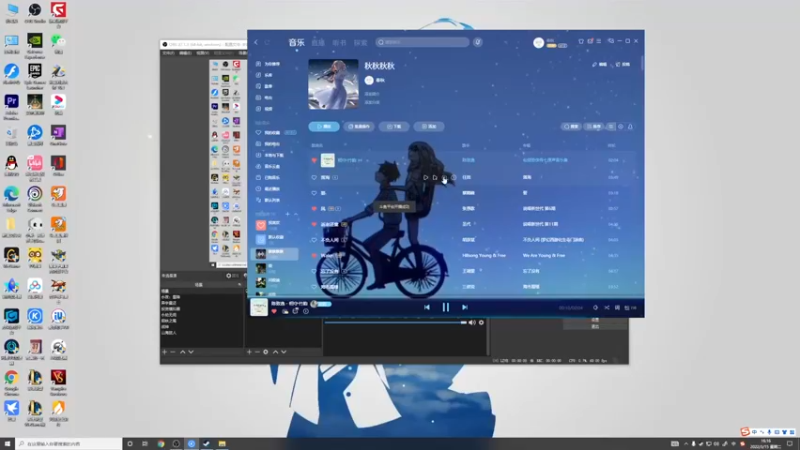The height and width of the screenshot is (450, 800).
Task: Open the 秋秋秋秋 playlist cover image
Action: 333,84
